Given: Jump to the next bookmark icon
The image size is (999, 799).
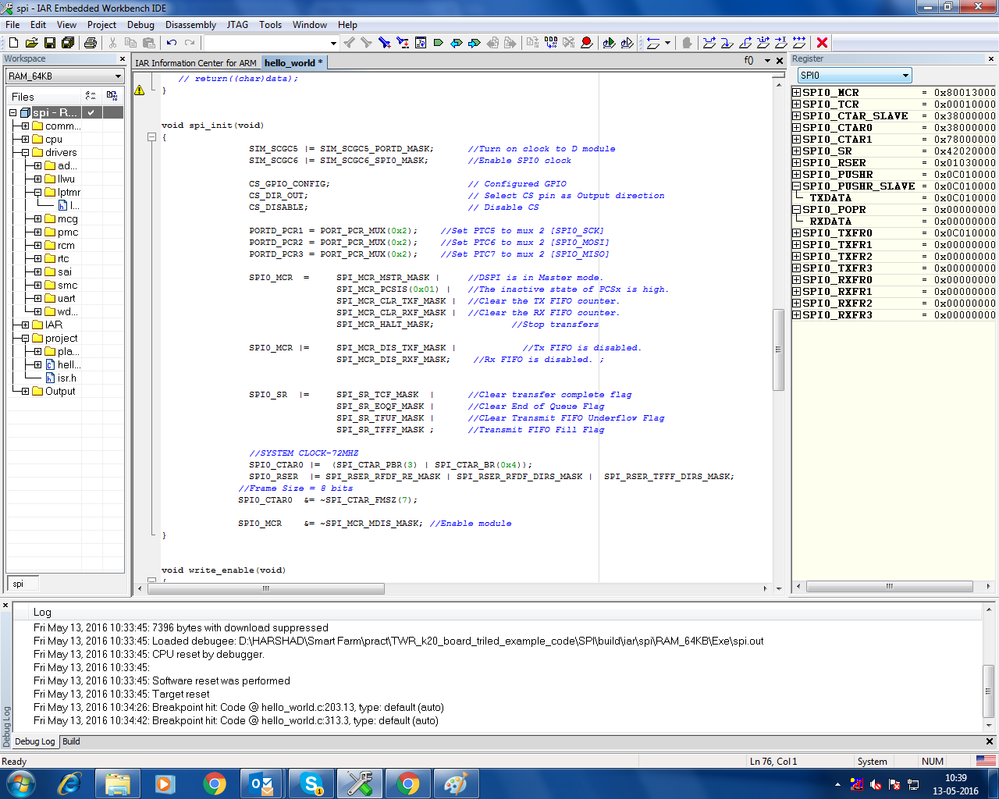Looking at the screenshot, I should tap(474, 43).
